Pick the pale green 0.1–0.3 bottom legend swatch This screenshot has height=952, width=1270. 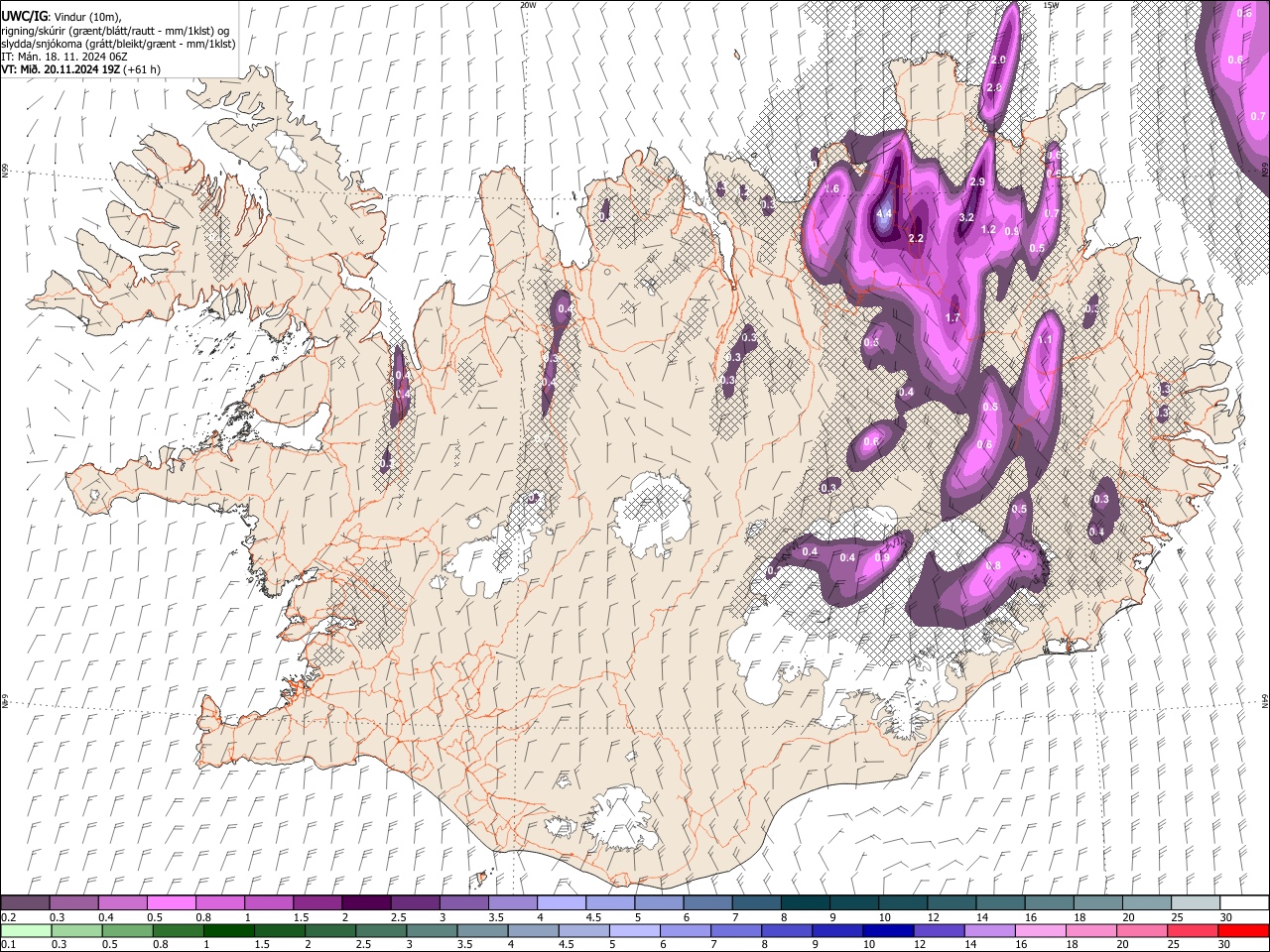(25, 930)
